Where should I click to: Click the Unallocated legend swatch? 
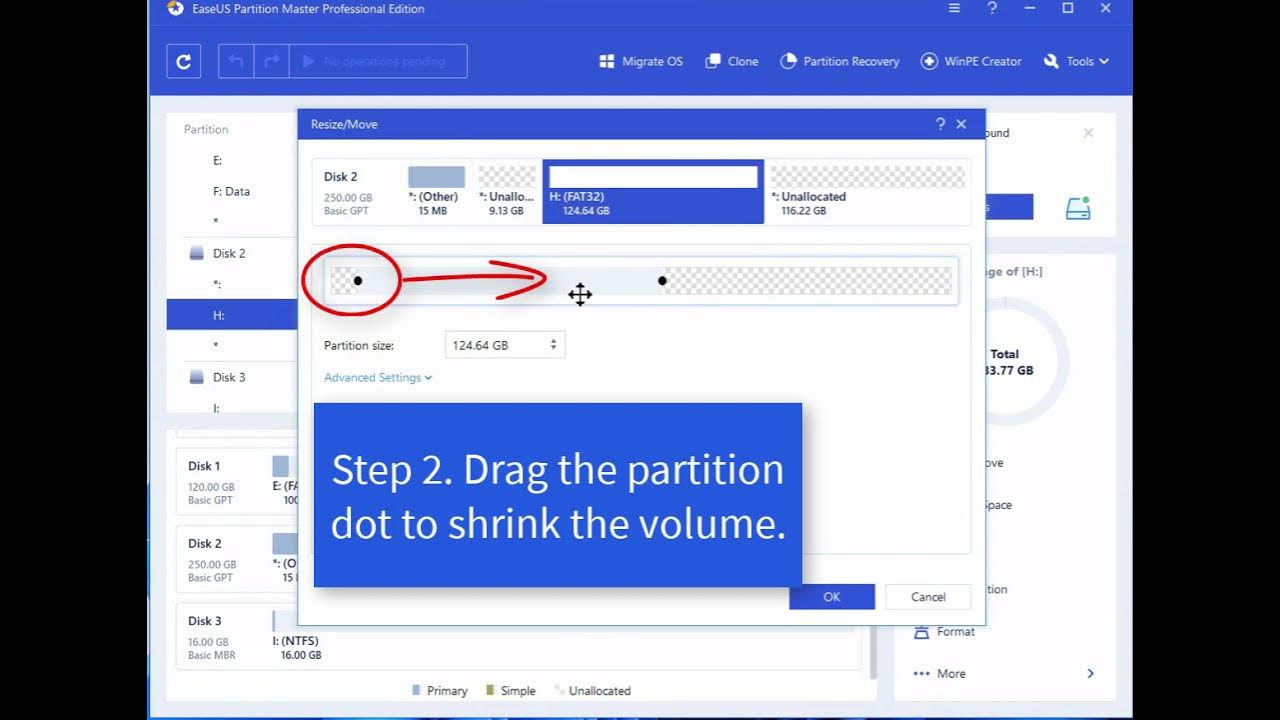click(x=559, y=691)
